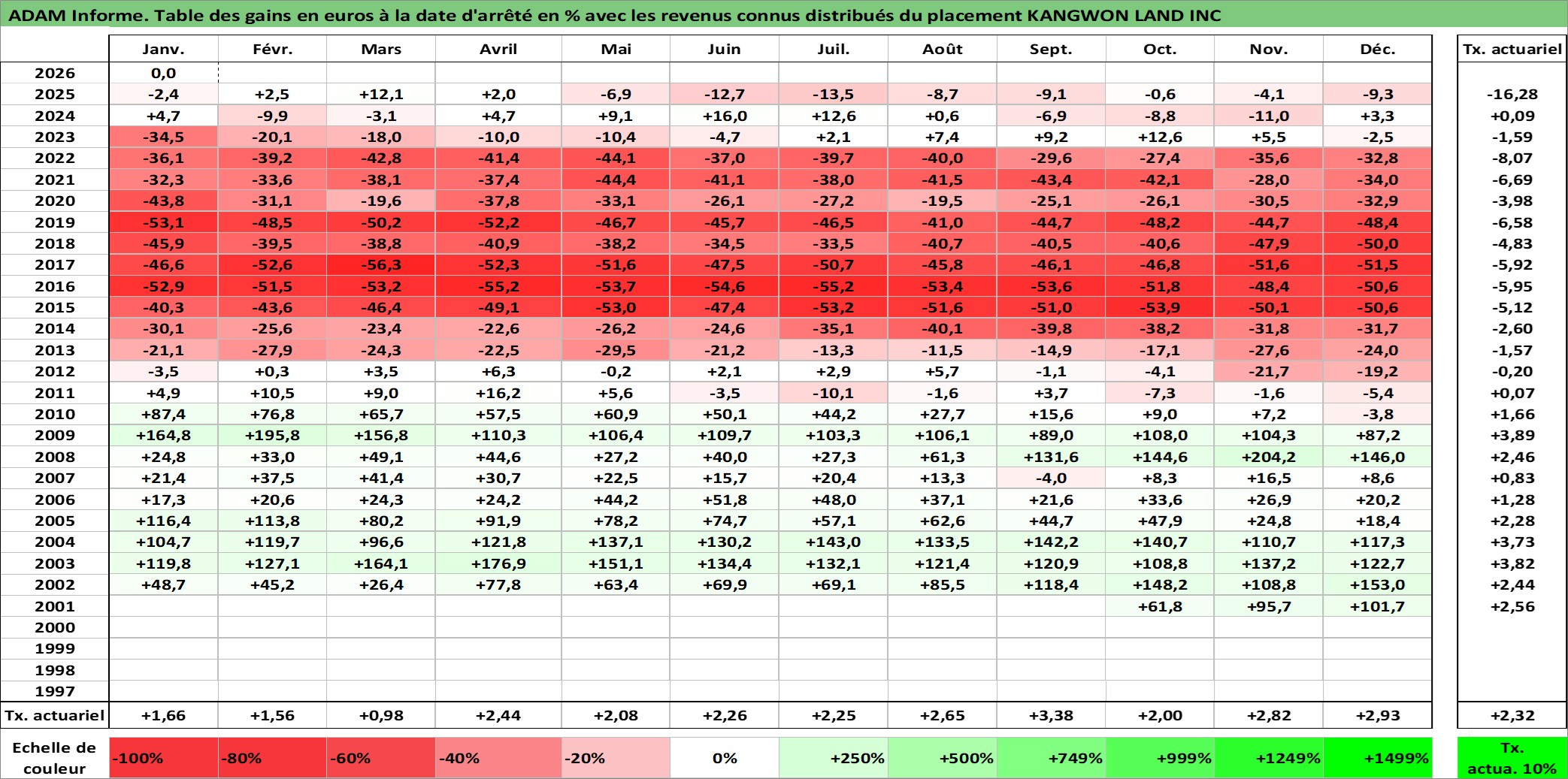The height and width of the screenshot is (779, 1568).
Task: Click the -16,28 actuarial rate for 2025
Action: coord(1512,94)
